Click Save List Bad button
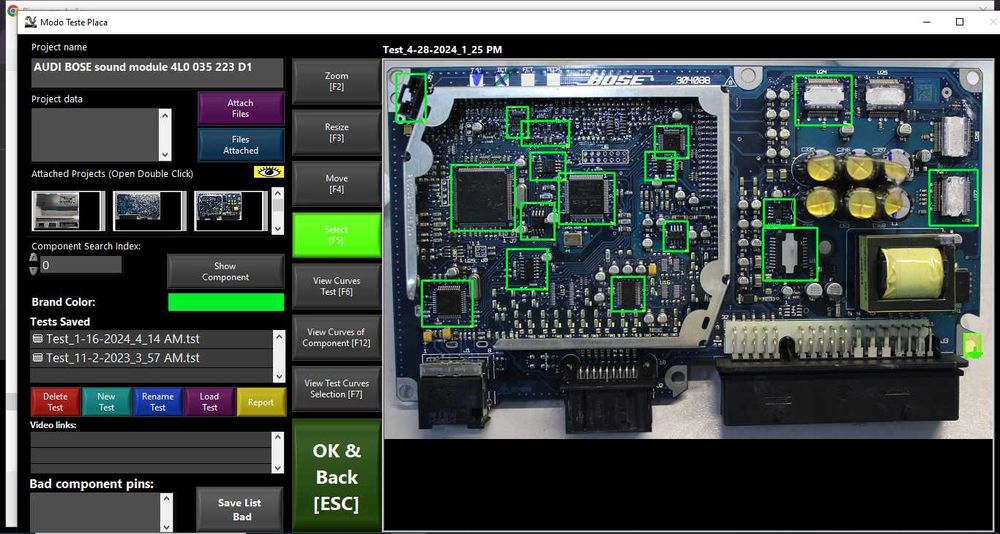Viewport: 1000px width, 534px height. point(241,509)
